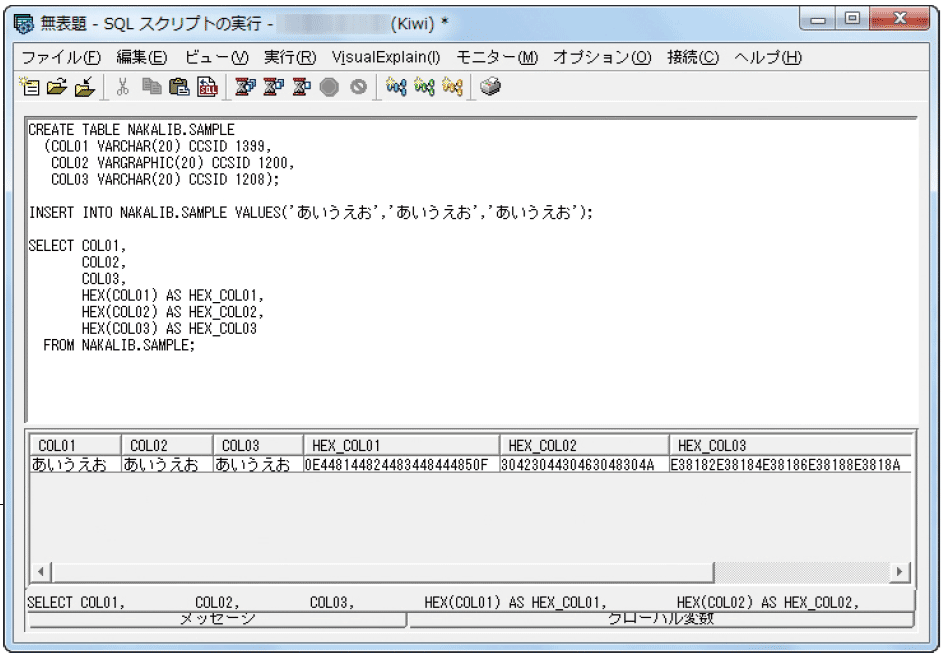Click results scrollbar left arrow
Viewport: 948px width, 653px height.
pyautogui.click(x=41, y=571)
